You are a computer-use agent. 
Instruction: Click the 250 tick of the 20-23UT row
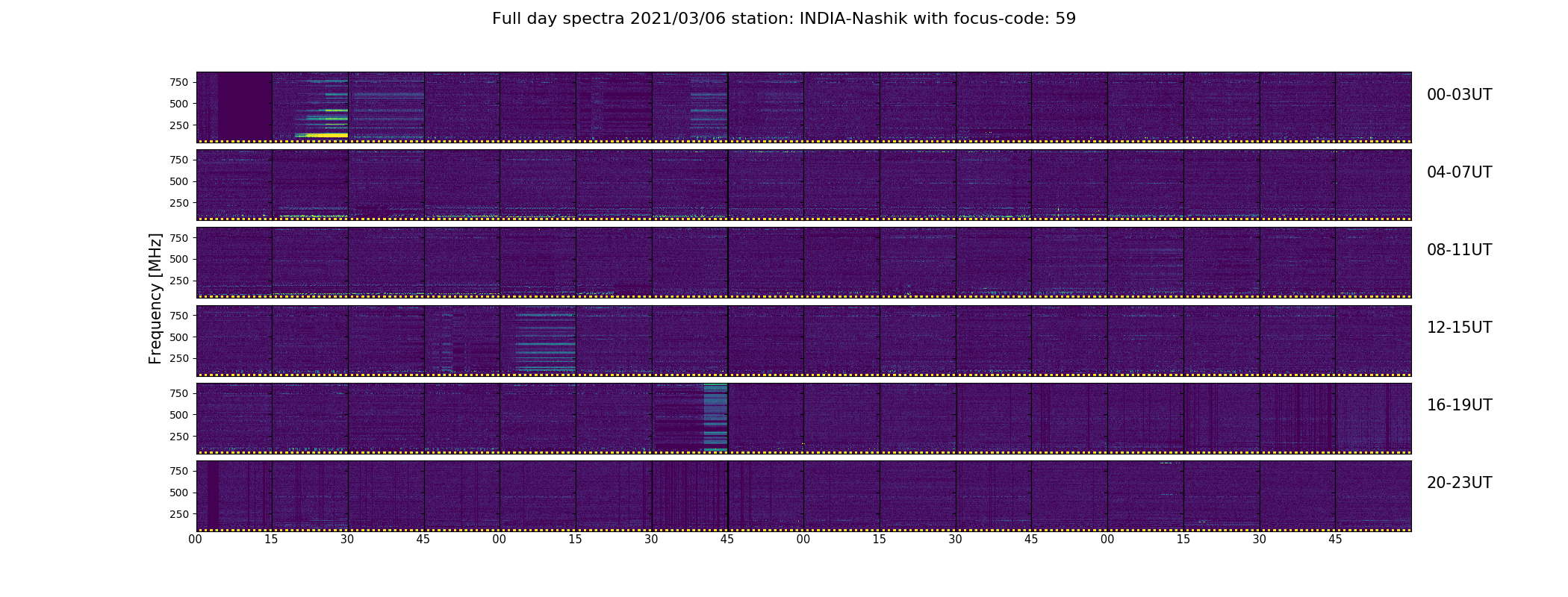179,514
